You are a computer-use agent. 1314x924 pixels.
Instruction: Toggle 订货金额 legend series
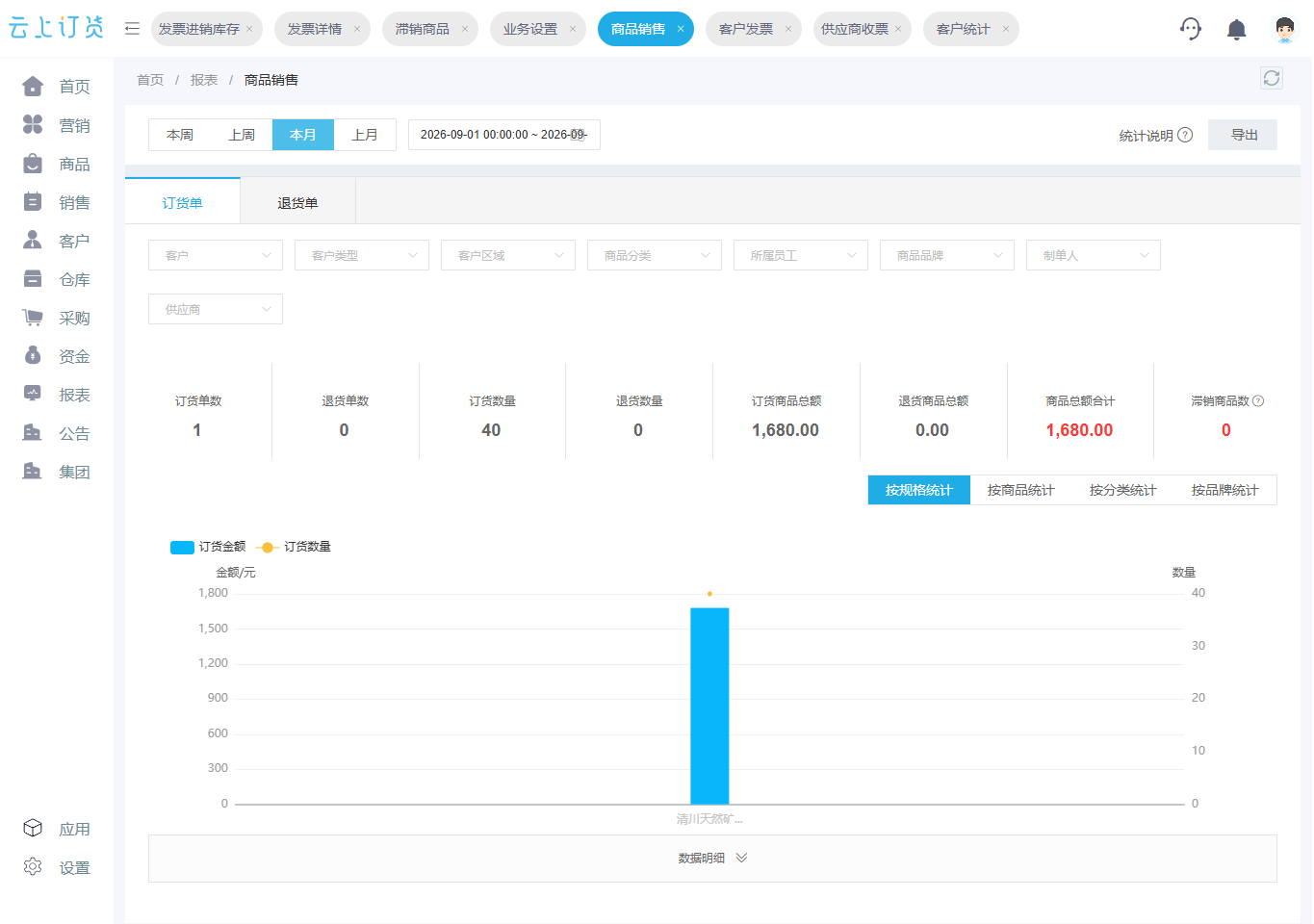(x=208, y=547)
